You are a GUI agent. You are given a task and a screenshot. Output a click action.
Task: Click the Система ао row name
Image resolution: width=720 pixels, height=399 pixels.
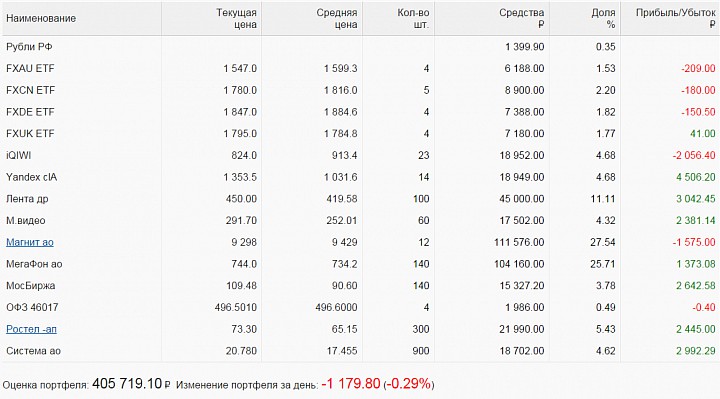pyautogui.click(x=34, y=351)
